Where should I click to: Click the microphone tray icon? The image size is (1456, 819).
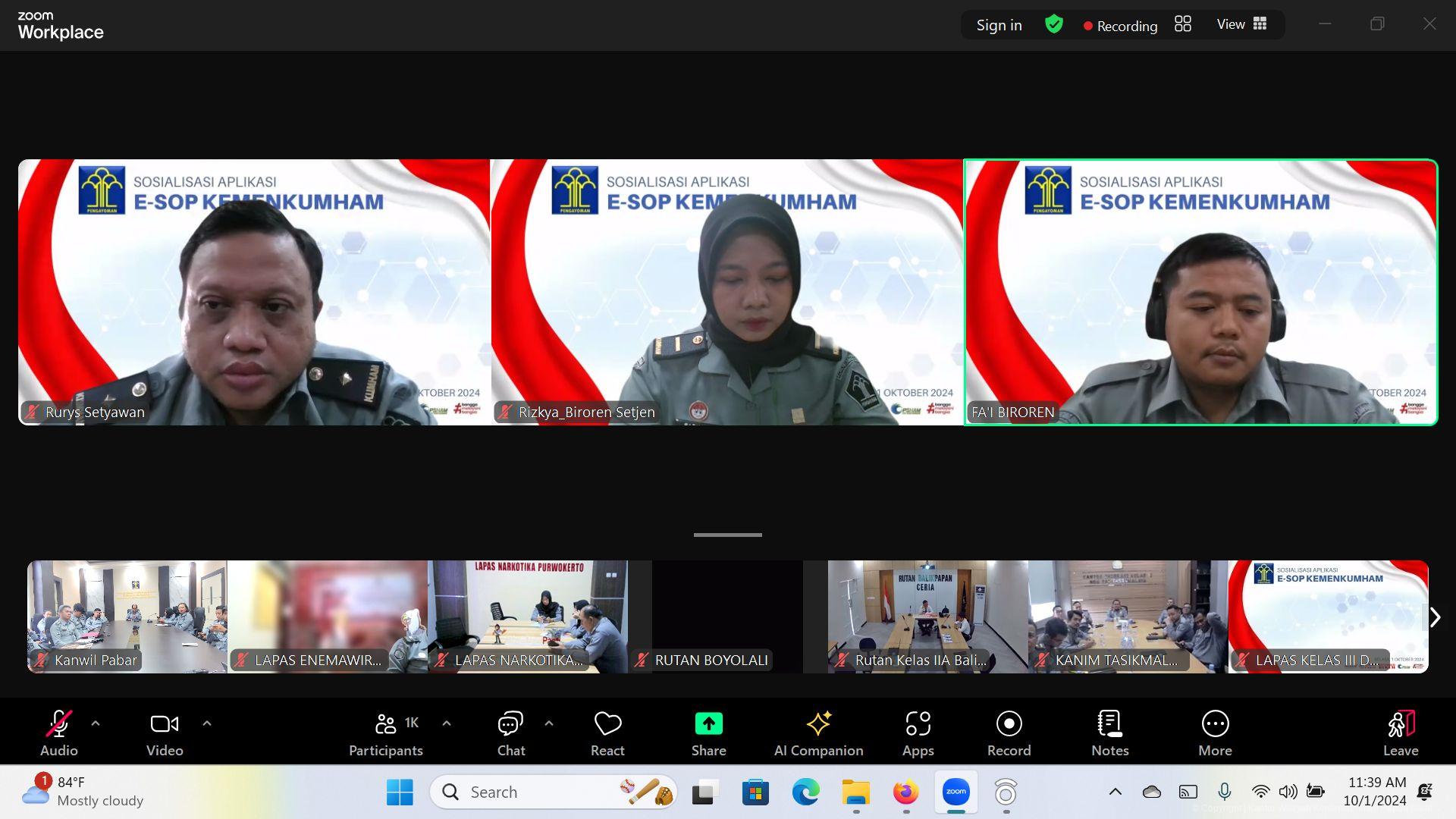(x=1225, y=792)
